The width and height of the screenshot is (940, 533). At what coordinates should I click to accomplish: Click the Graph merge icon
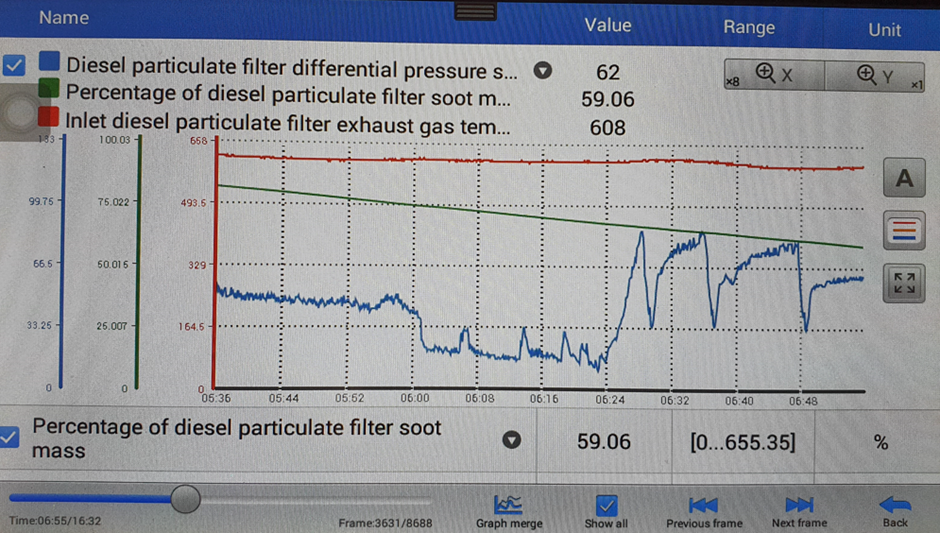coord(509,510)
